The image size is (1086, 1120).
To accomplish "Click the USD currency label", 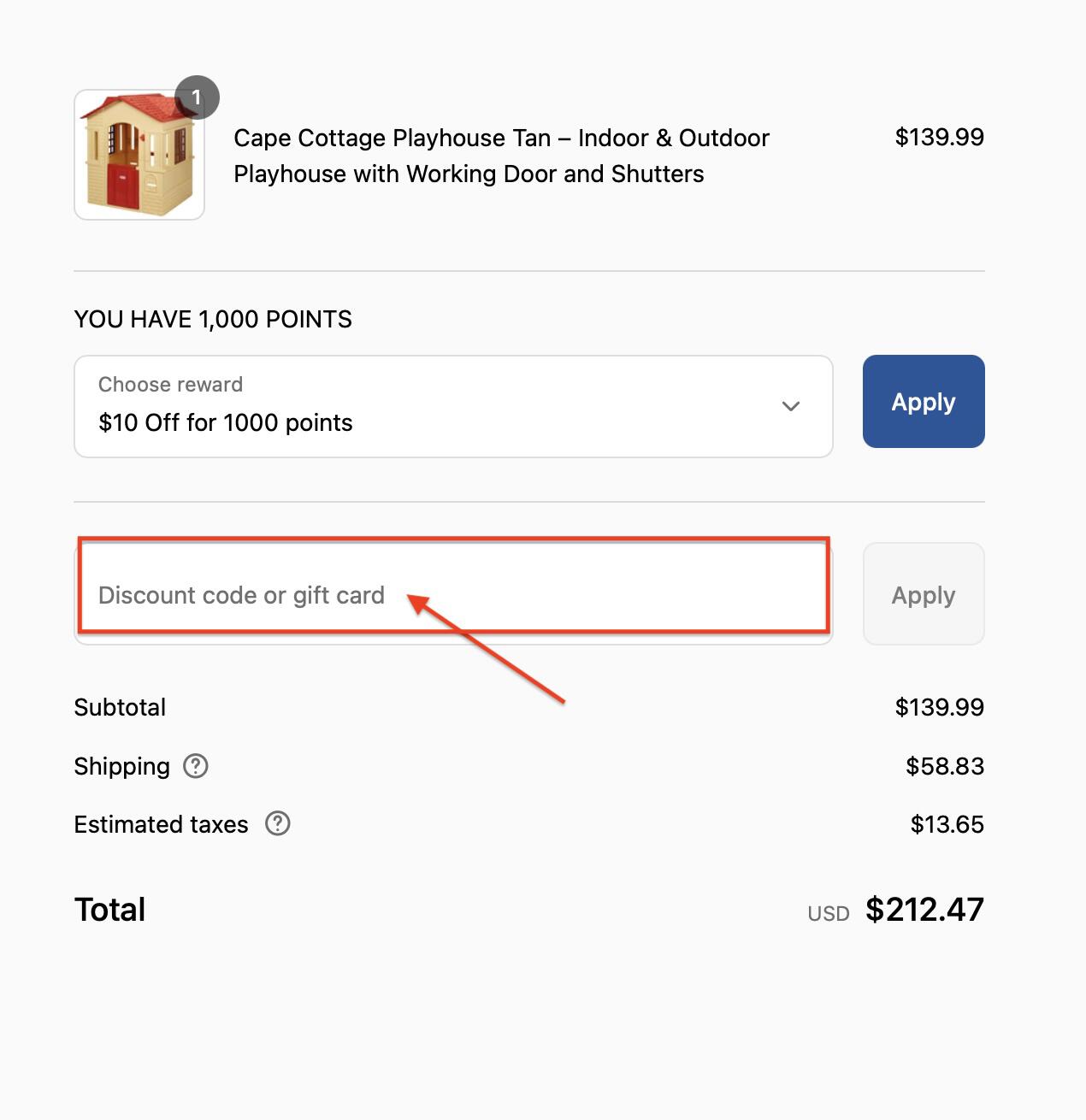I will [x=828, y=914].
